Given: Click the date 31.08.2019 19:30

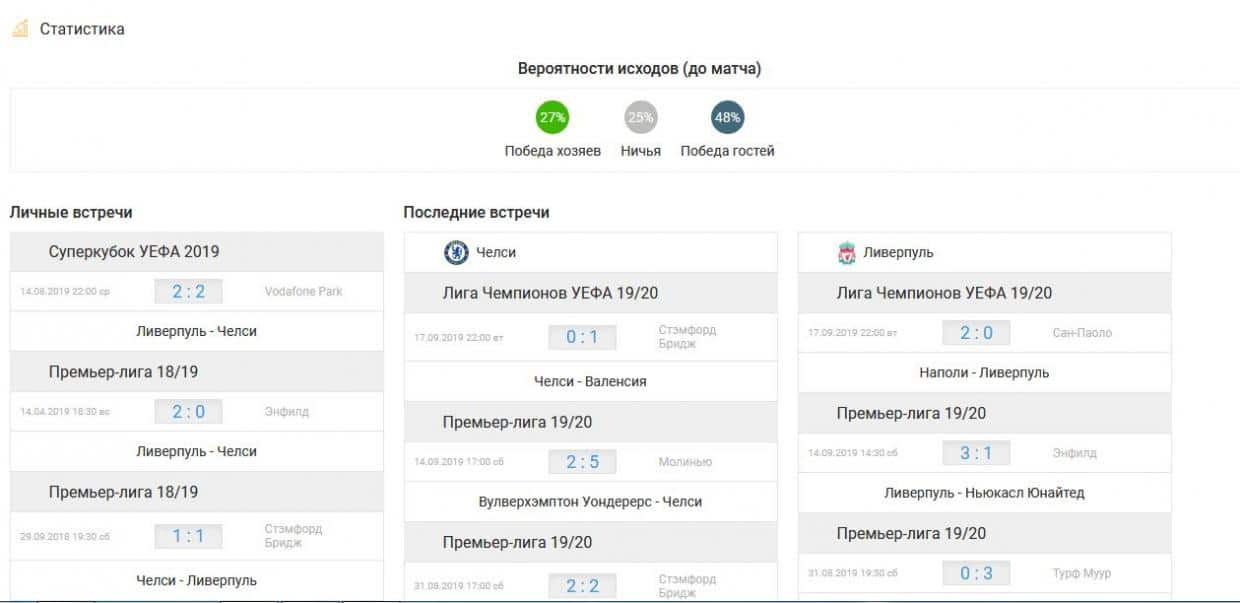Looking at the screenshot, I should (853, 573).
